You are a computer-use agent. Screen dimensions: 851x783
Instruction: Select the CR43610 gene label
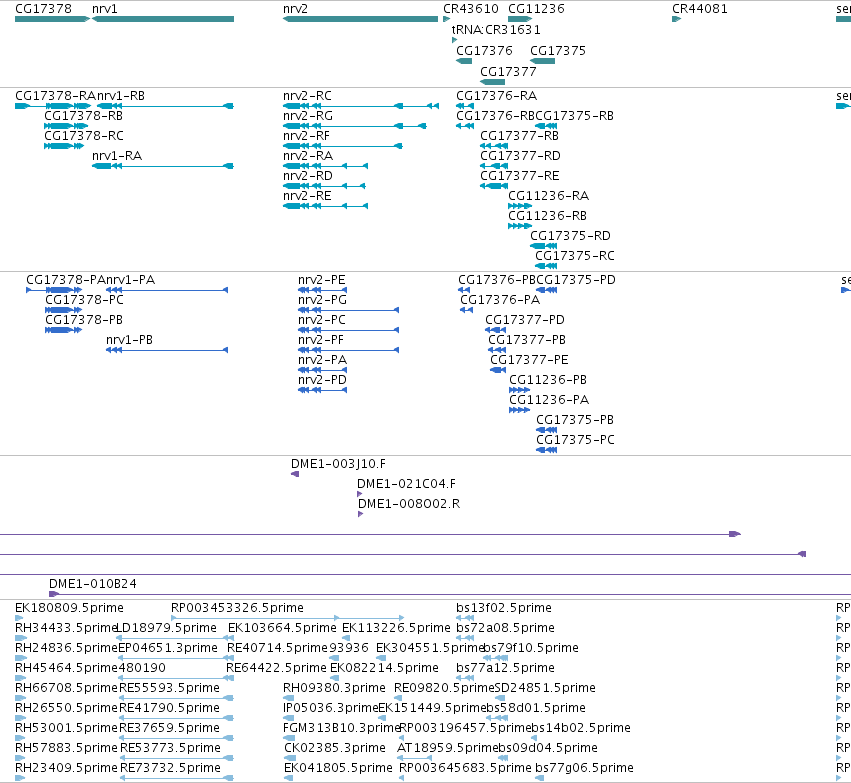coord(471,9)
